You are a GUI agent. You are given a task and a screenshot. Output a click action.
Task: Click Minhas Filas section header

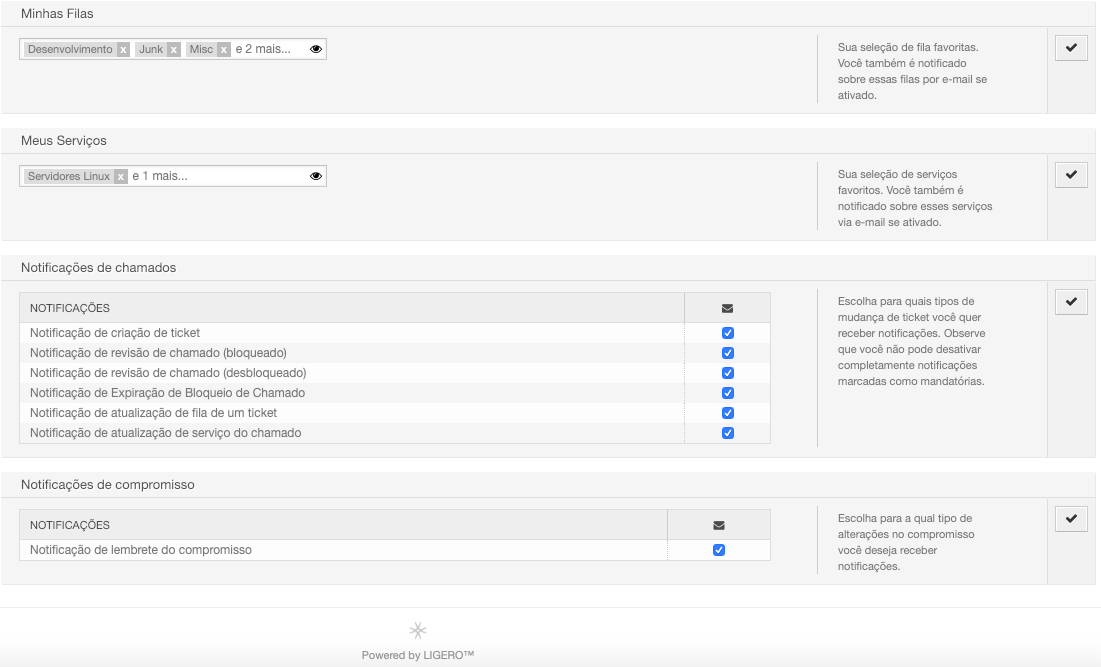pyautogui.click(x=57, y=13)
